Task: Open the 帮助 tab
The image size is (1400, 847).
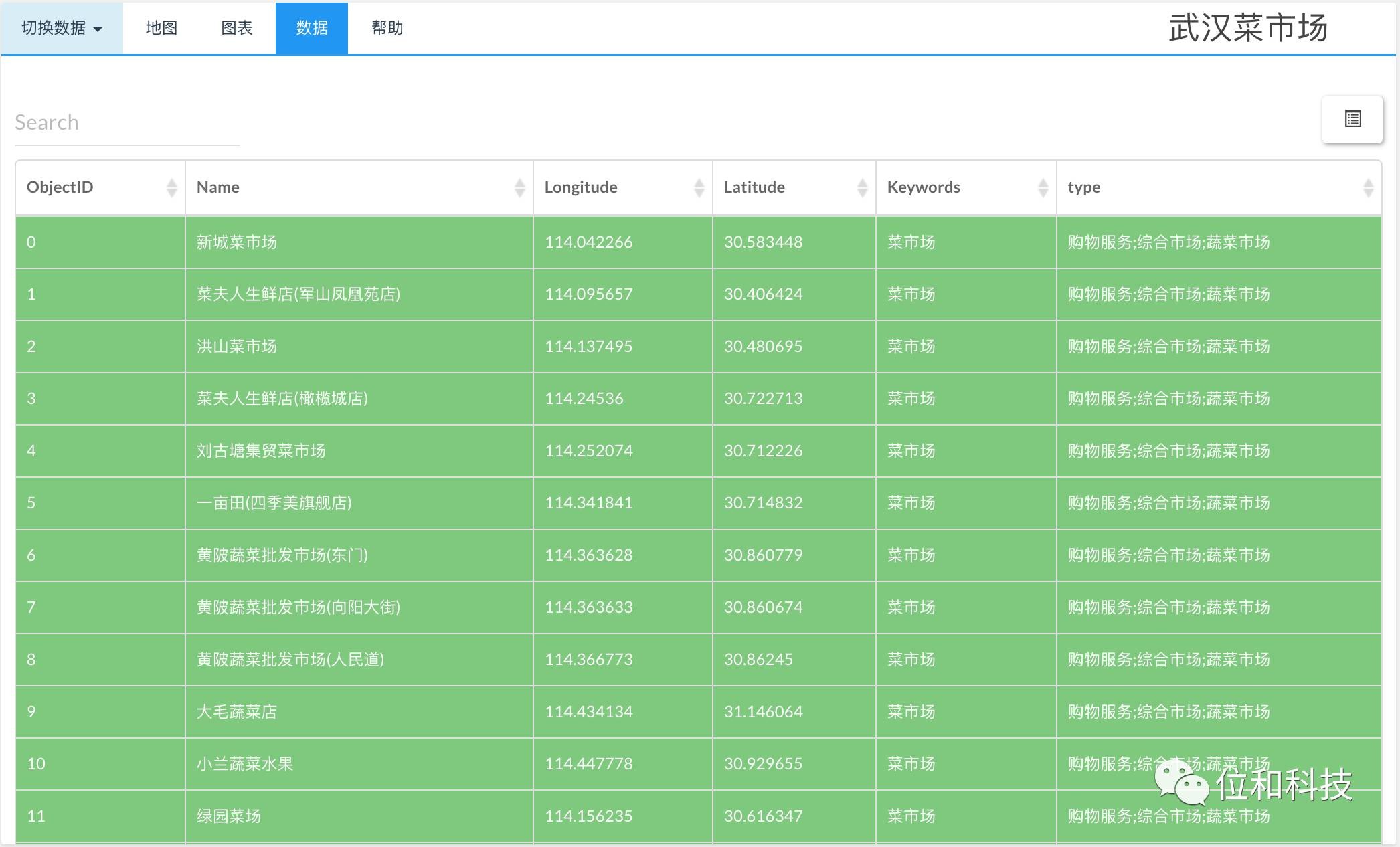Action: click(x=387, y=28)
